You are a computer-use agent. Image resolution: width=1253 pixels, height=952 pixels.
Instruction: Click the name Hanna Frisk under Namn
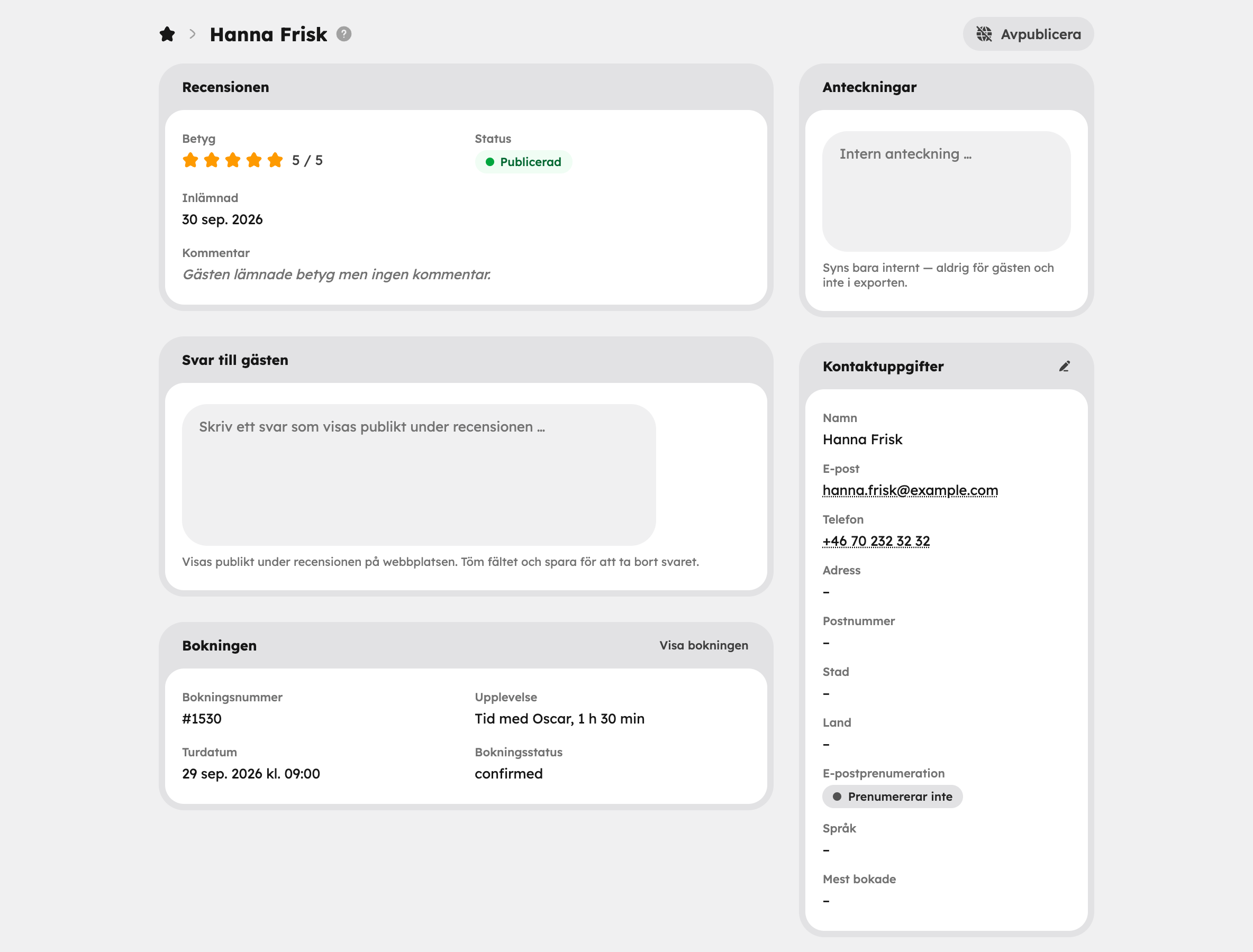point(862,439)
